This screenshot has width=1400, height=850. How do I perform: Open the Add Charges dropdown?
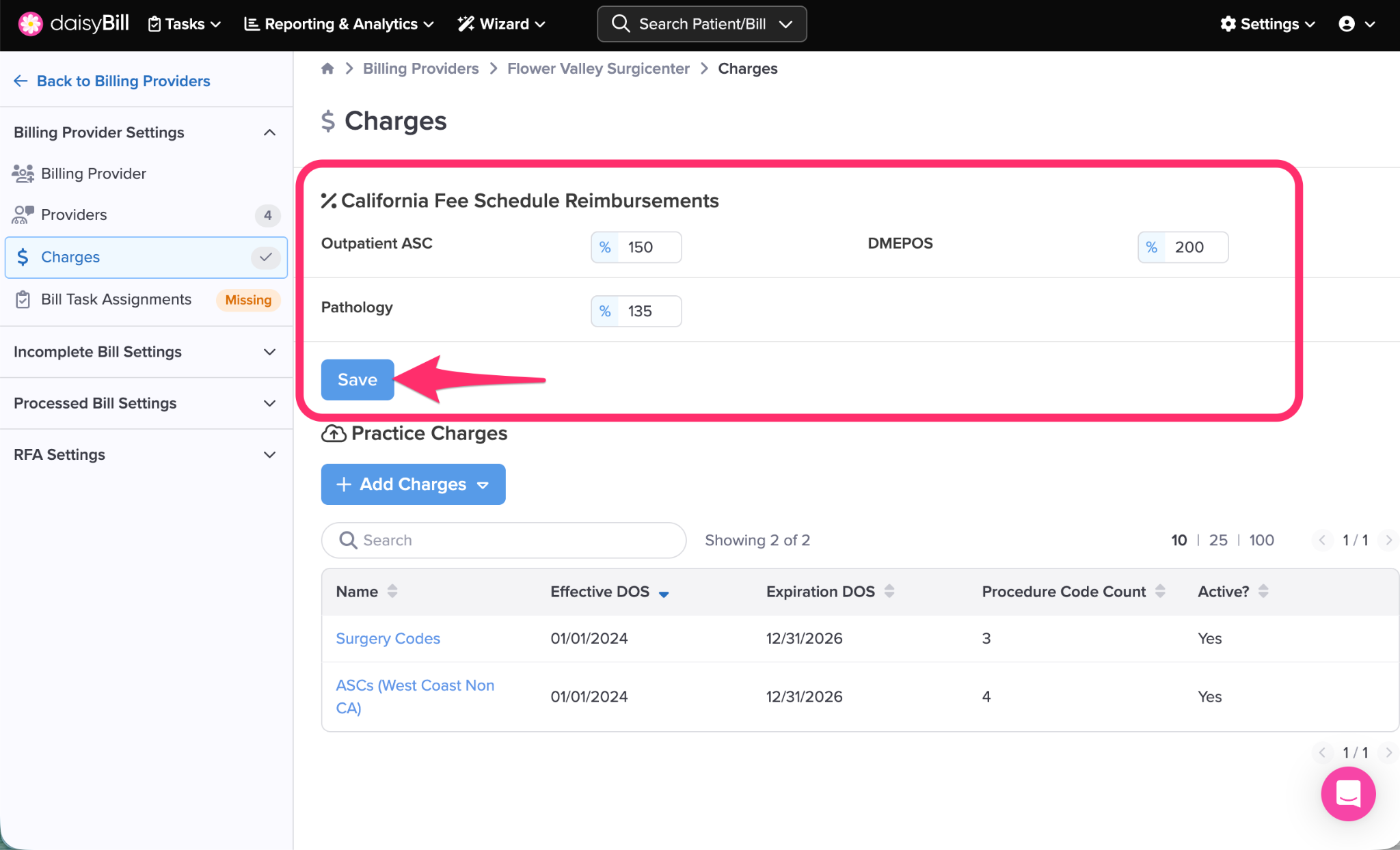pos(413,484)
